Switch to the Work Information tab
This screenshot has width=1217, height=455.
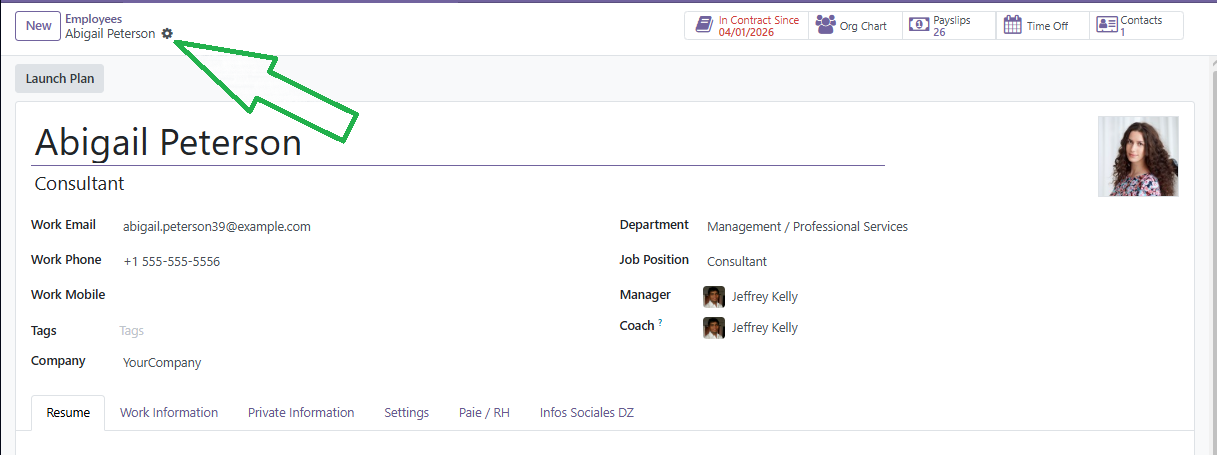click(169, 412)
